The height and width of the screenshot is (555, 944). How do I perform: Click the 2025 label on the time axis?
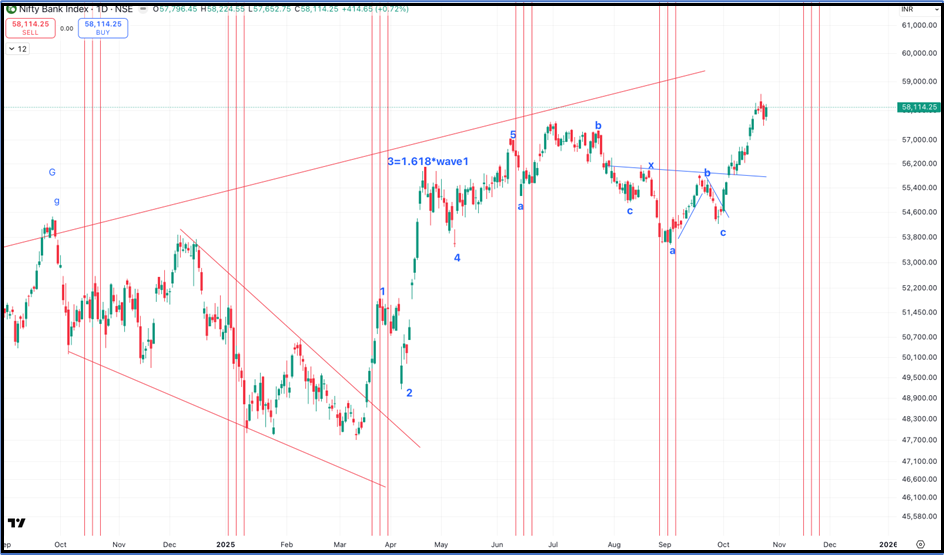pyautogui.click(x=226, y=545)
